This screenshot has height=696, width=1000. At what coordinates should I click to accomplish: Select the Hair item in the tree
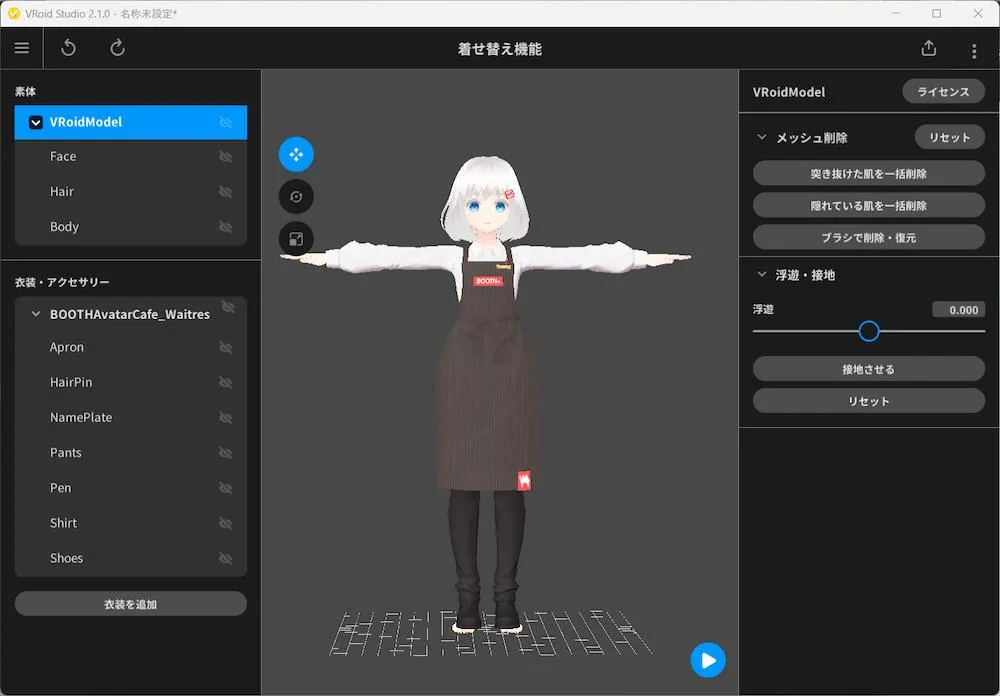(x=62, y=192)
